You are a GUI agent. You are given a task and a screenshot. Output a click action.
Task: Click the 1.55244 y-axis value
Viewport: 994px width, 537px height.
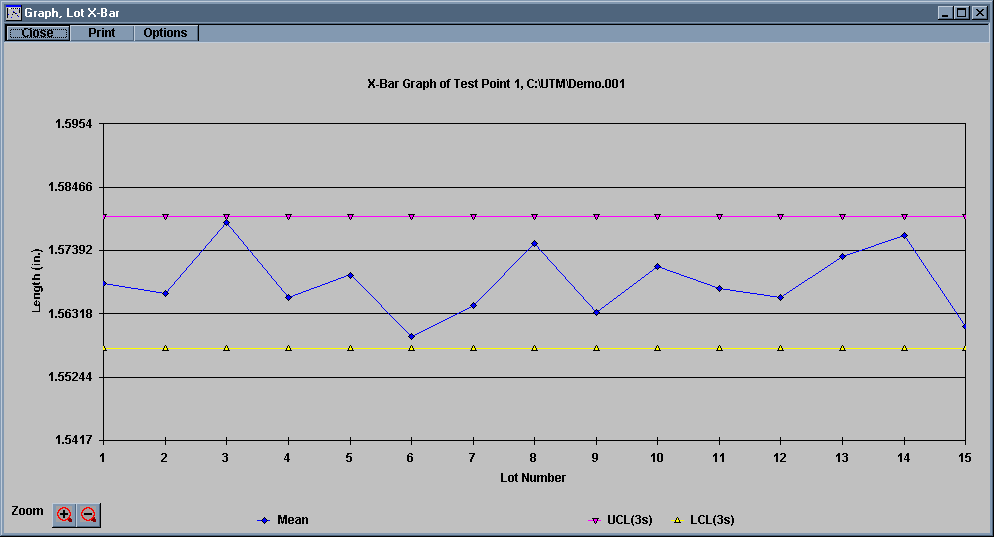(70, 377)
